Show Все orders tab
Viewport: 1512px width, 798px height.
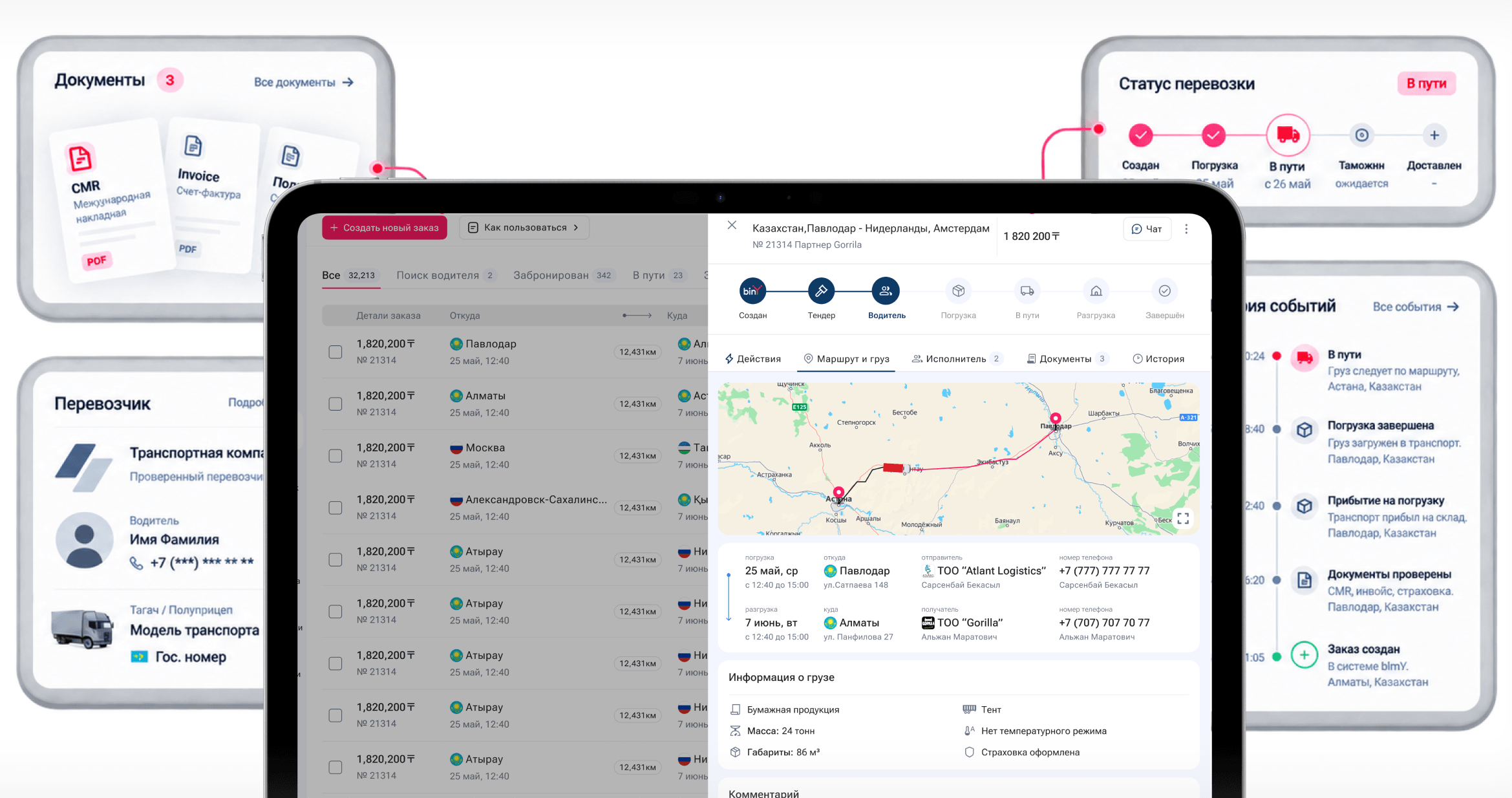(350, 275)
